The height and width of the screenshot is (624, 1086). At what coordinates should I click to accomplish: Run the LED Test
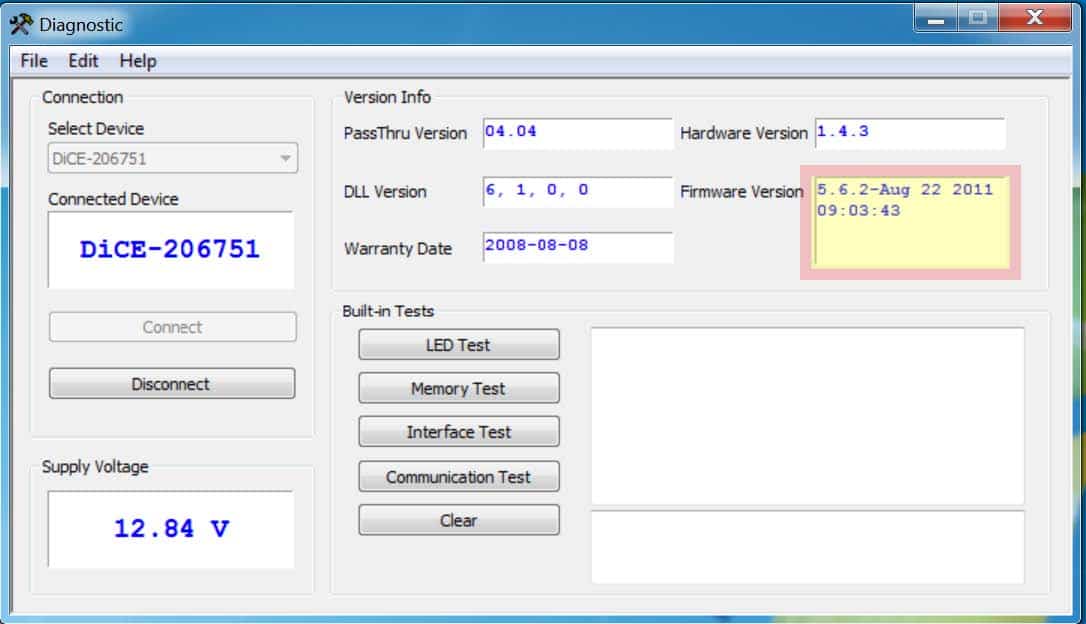coord(459,345)
